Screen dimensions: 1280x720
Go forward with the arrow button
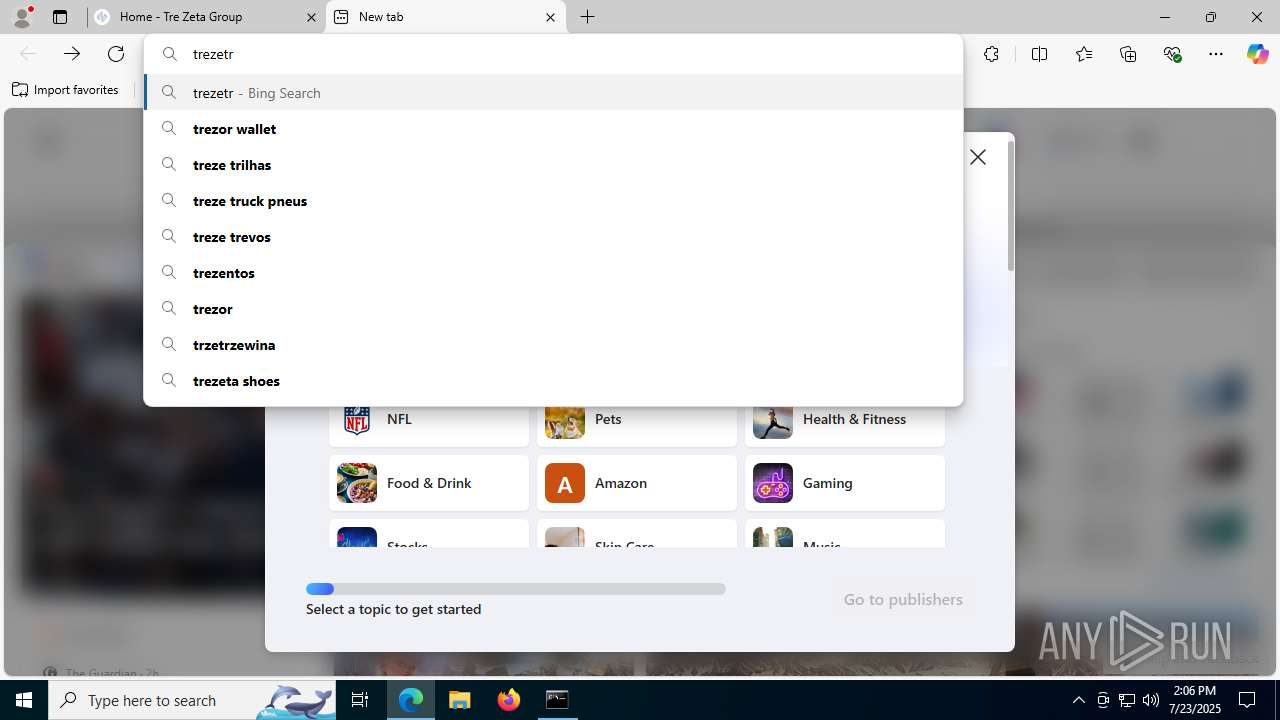coord(72,54)
